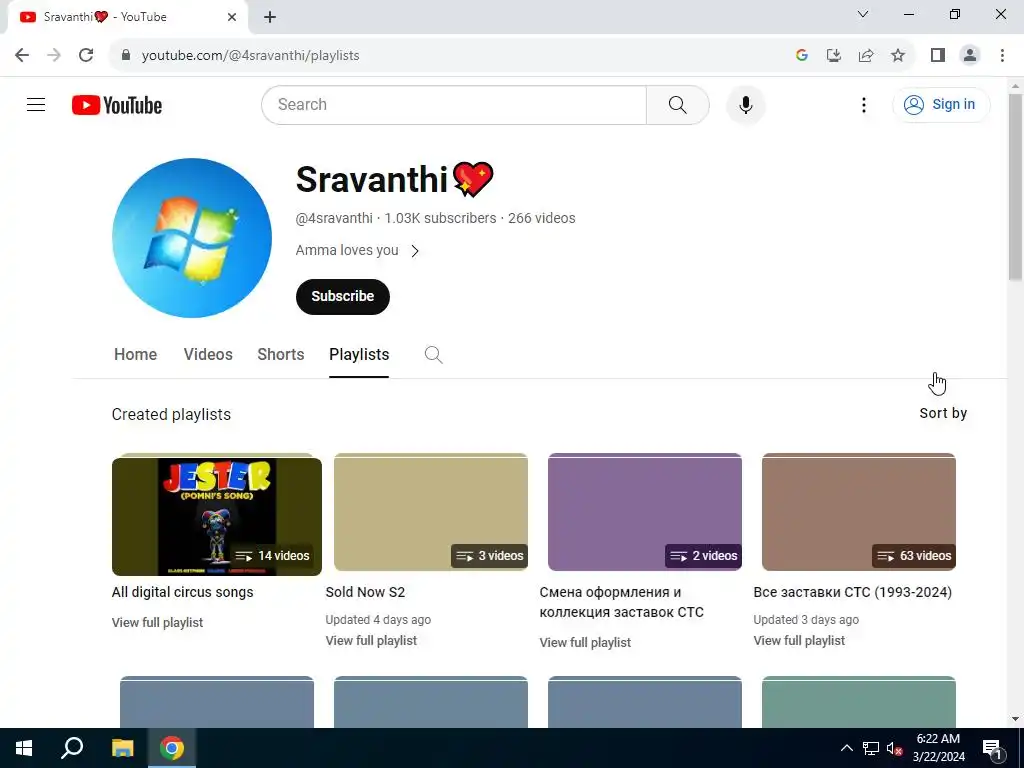Click the channel avatar image
The height and width of the screenshot is (768, 1024).
click(192, 238)
